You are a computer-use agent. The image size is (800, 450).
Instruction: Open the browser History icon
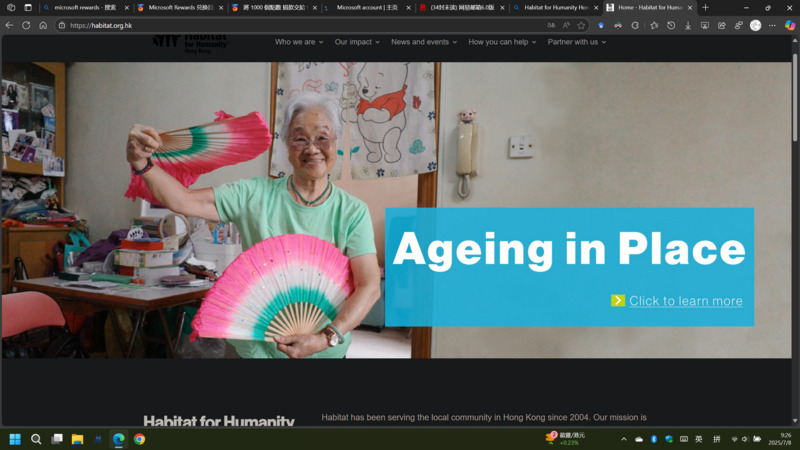(x=671, y=25)
